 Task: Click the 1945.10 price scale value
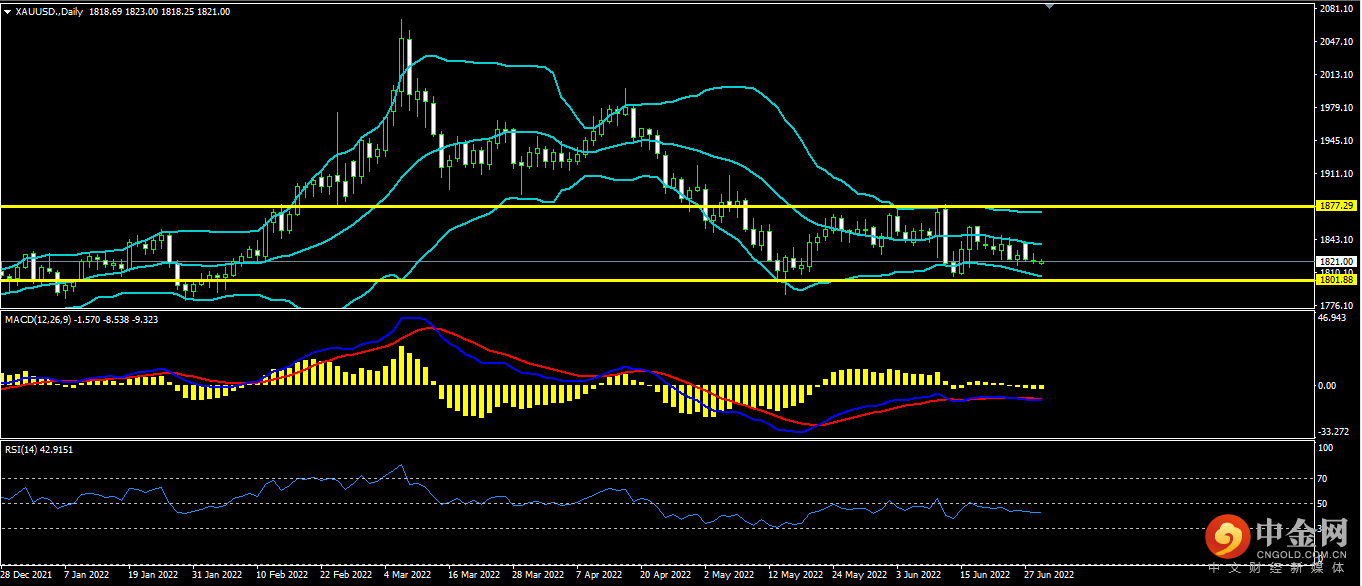pos(1335,141)
